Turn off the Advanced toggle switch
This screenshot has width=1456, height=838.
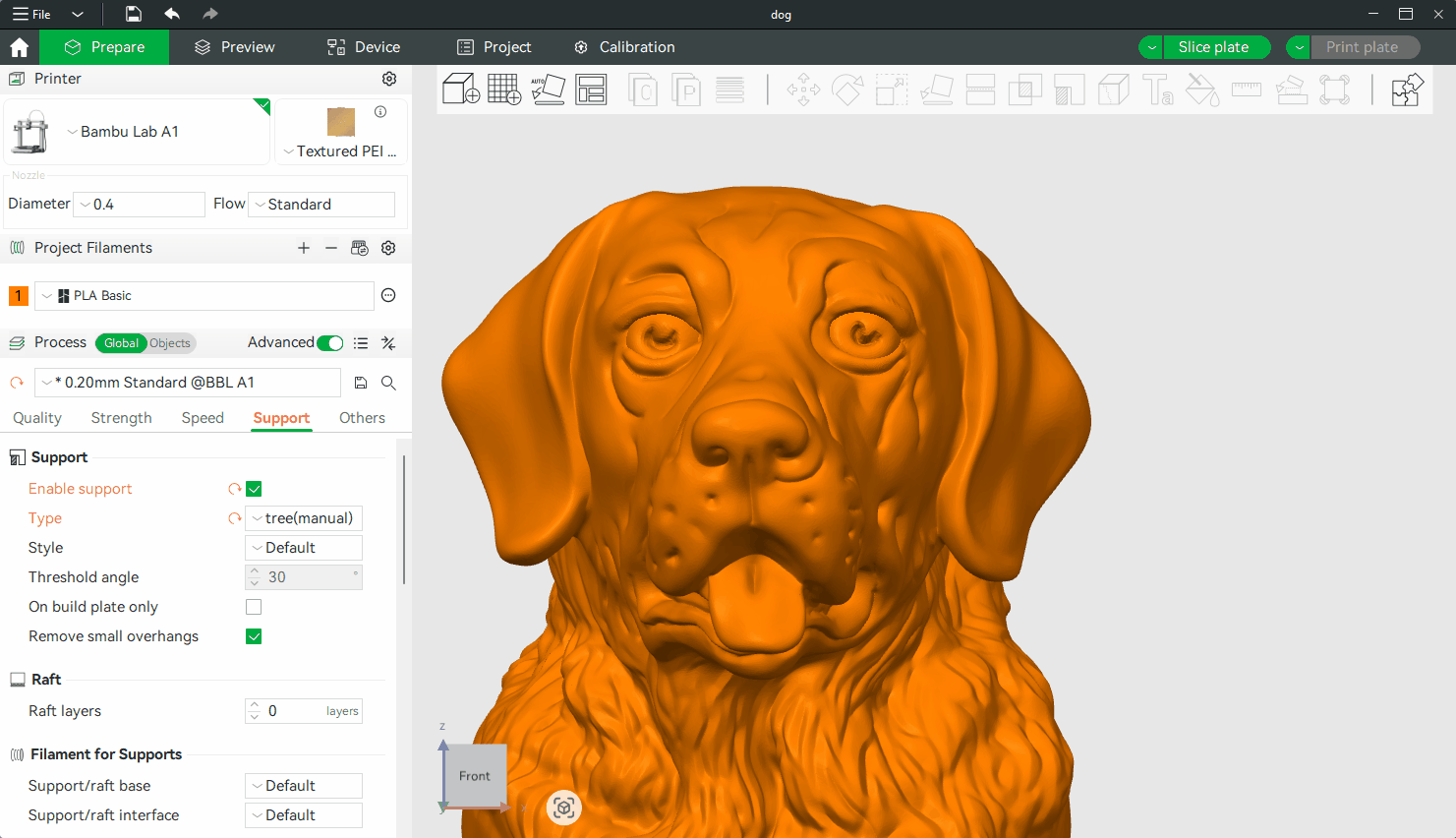330,343
